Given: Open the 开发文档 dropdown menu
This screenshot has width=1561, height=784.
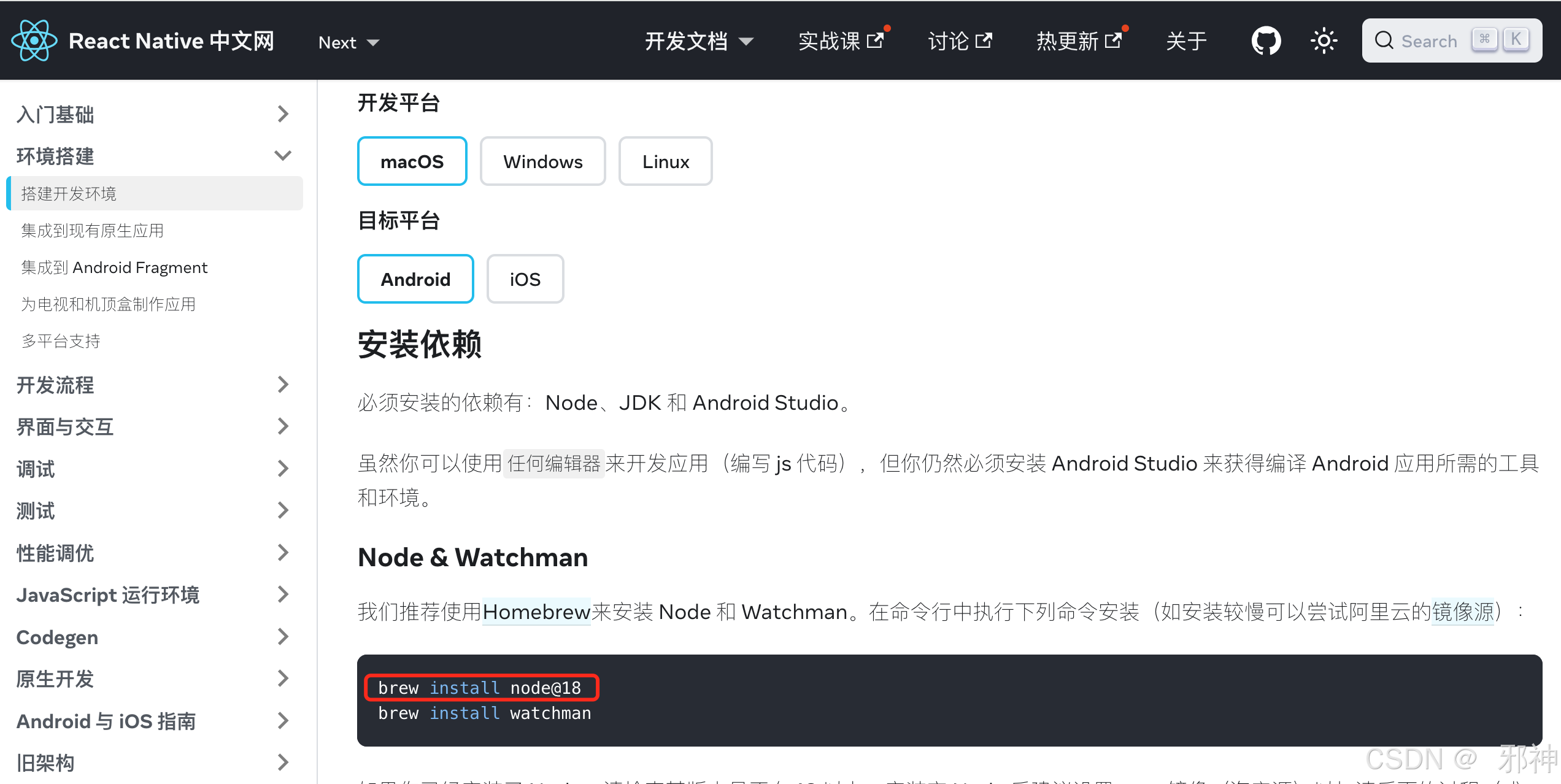Looking at the screenshot, I should coord(698,41).
